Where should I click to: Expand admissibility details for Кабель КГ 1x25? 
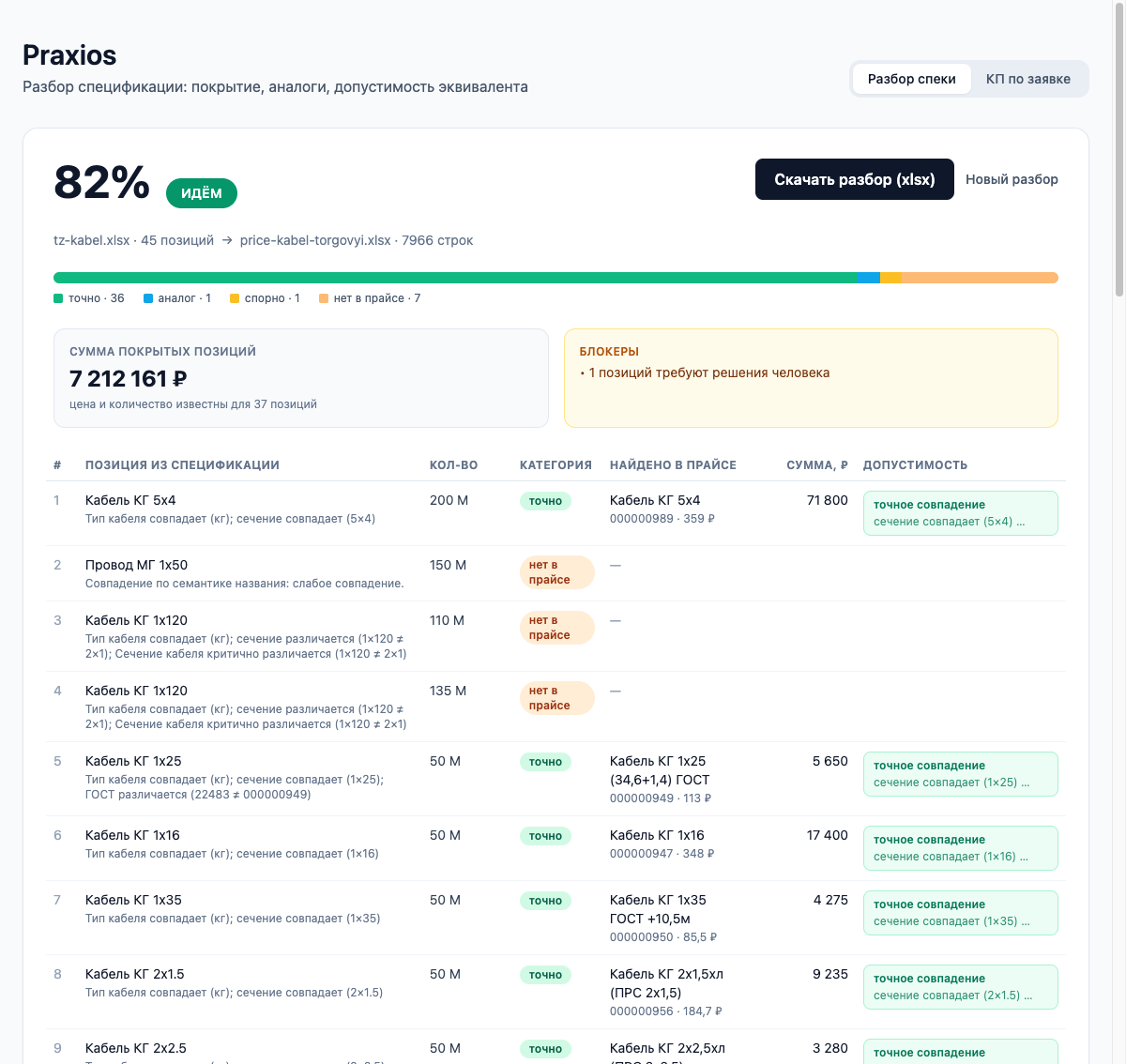(x=960, y=774)
